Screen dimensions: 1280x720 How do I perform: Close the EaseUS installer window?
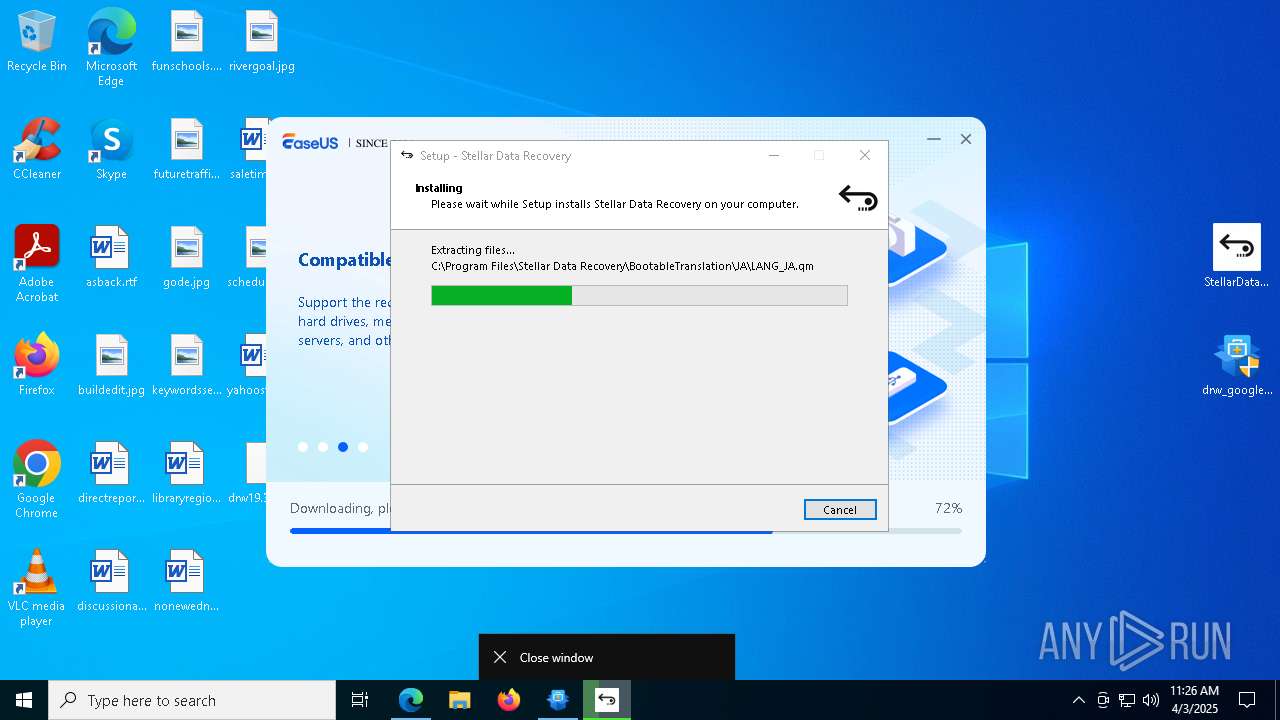pyautogui.click(x=966, y=139)
